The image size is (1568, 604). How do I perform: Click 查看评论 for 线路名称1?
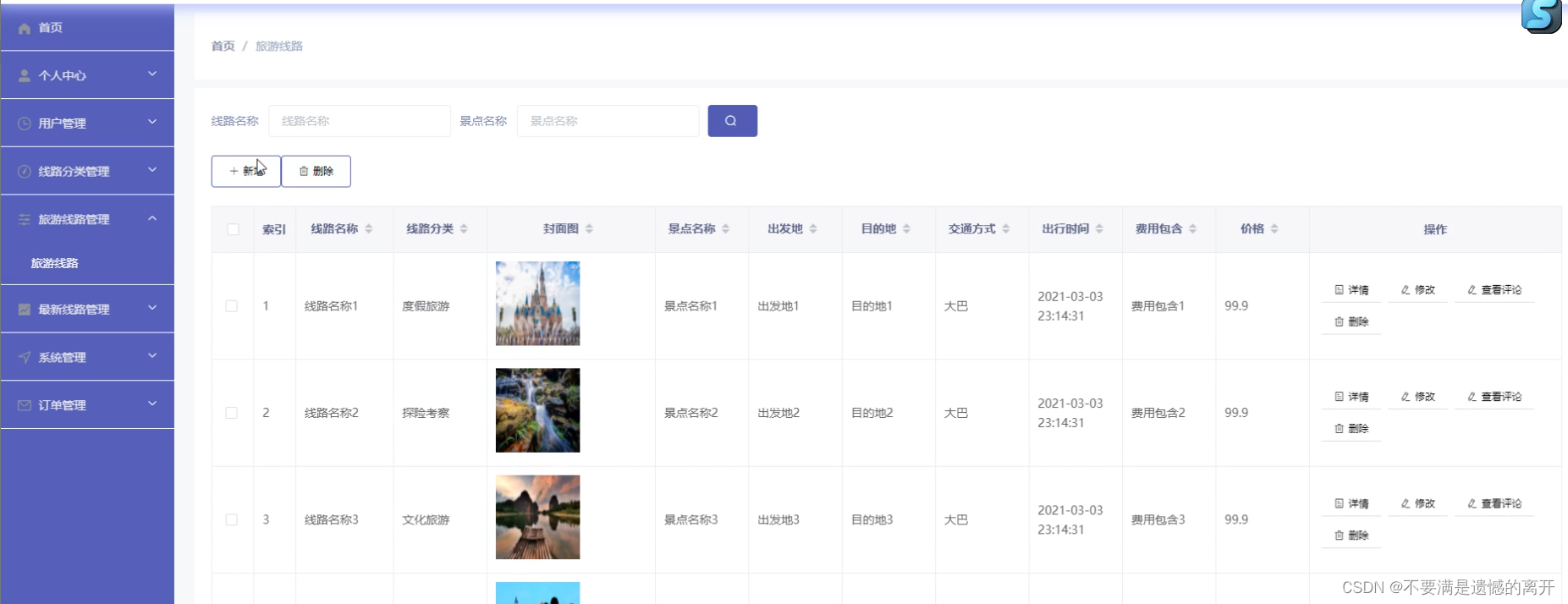click(x=1494, y=290)
